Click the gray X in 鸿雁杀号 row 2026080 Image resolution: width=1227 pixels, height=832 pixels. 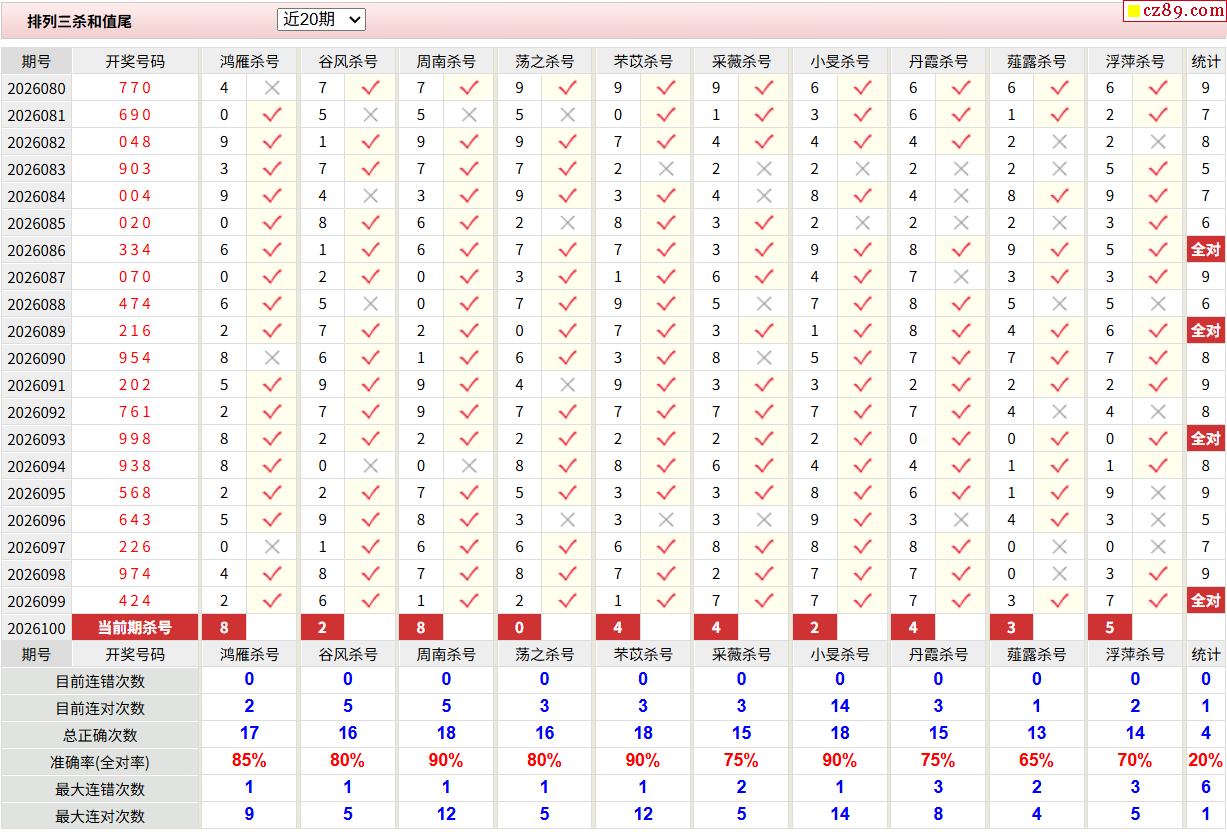pos(271,88)
